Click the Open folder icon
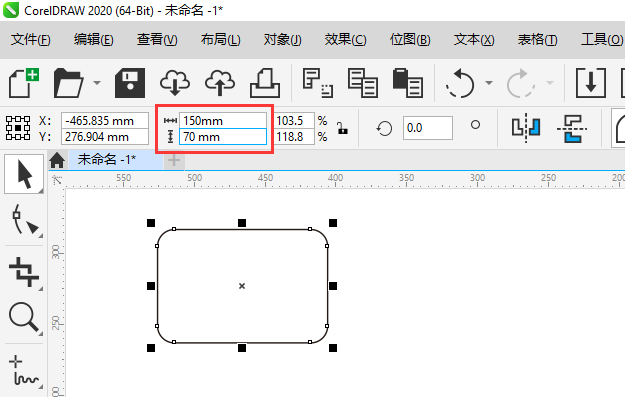Viewport: 625px width, 397px height. [x=69, y=83]
